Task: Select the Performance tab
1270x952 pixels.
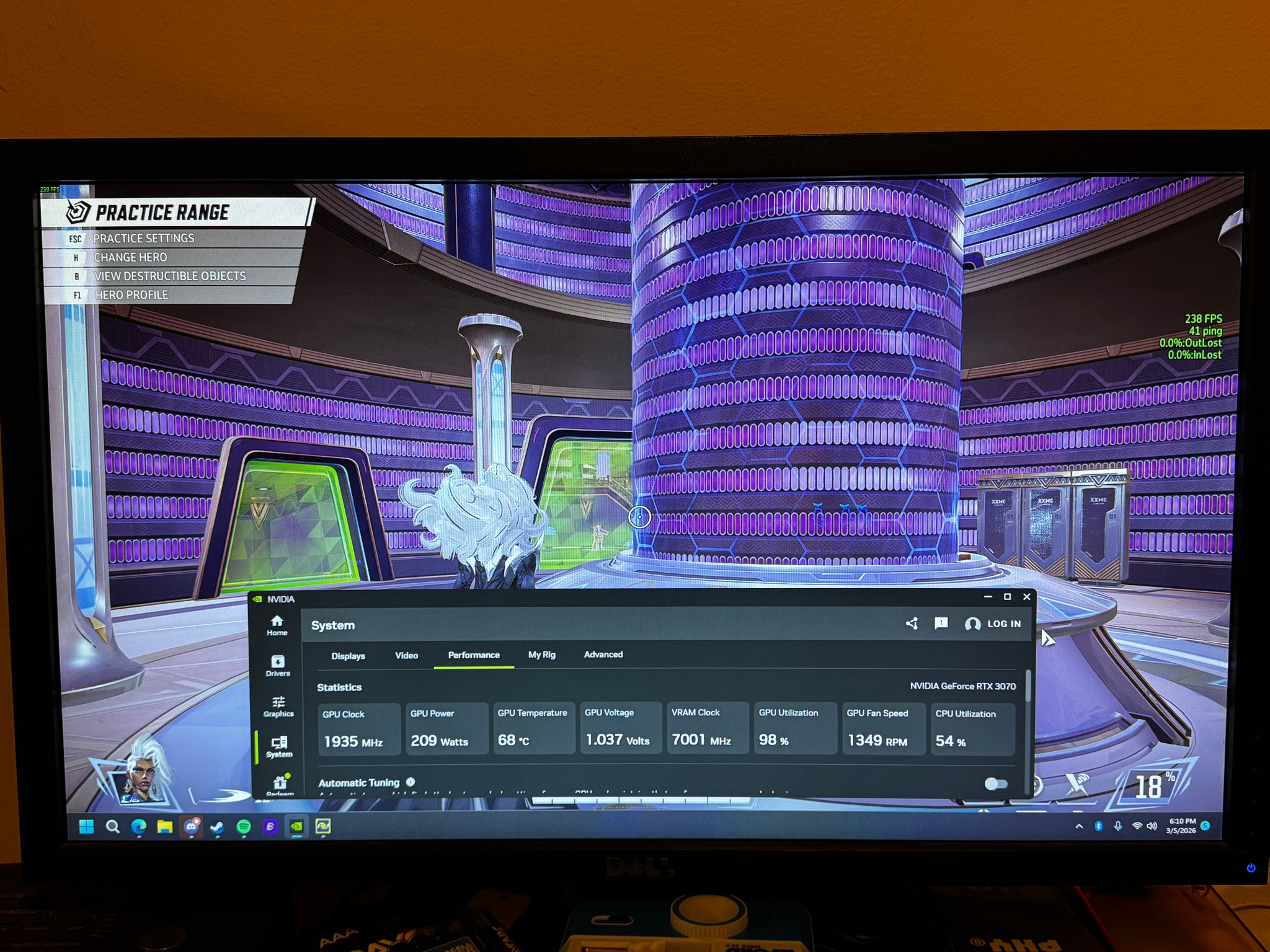Action: tap(474, 655)
